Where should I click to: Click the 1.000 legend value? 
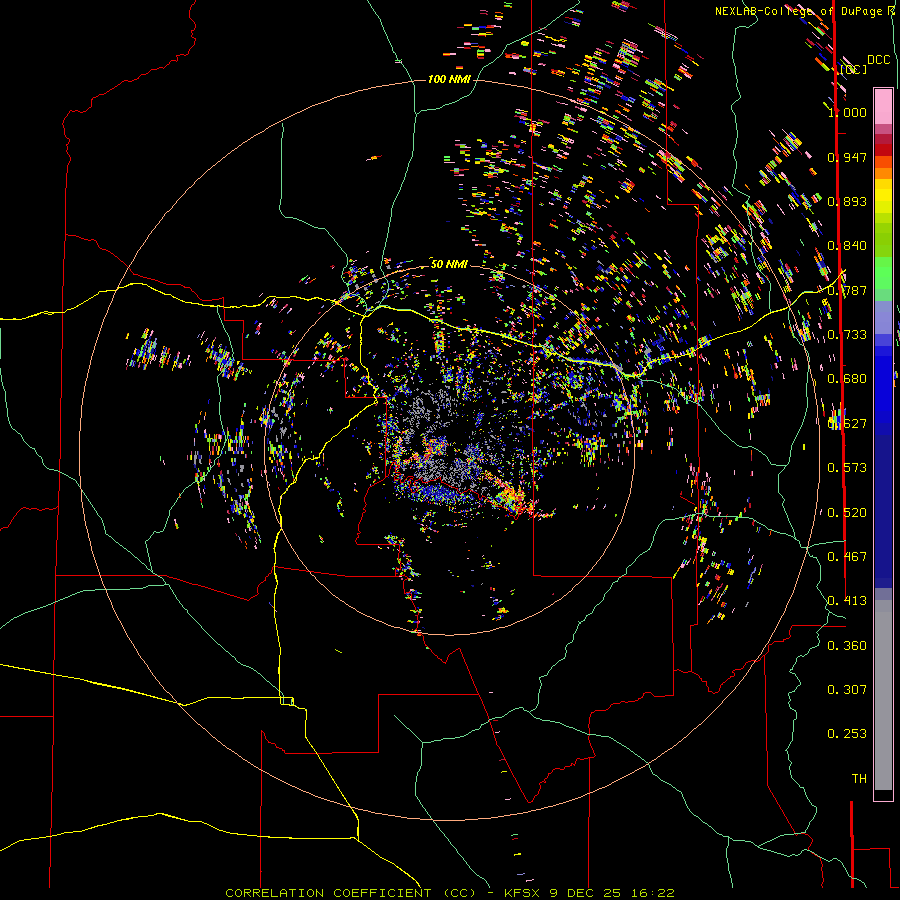[847, 112]
